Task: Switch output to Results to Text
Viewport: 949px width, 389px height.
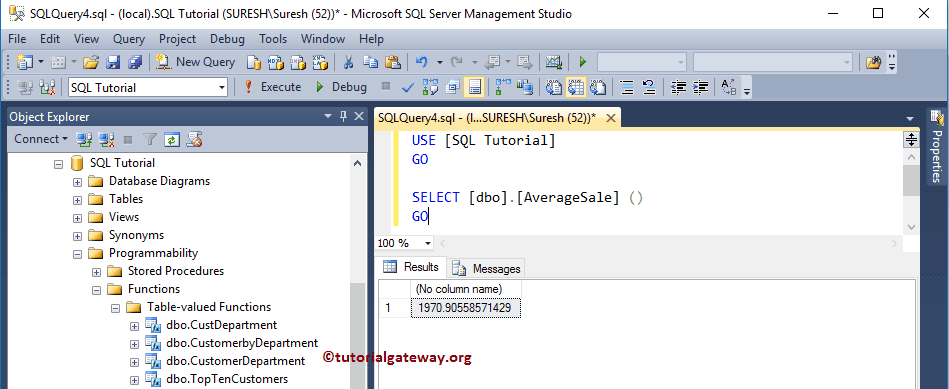Action: point(554,88)
